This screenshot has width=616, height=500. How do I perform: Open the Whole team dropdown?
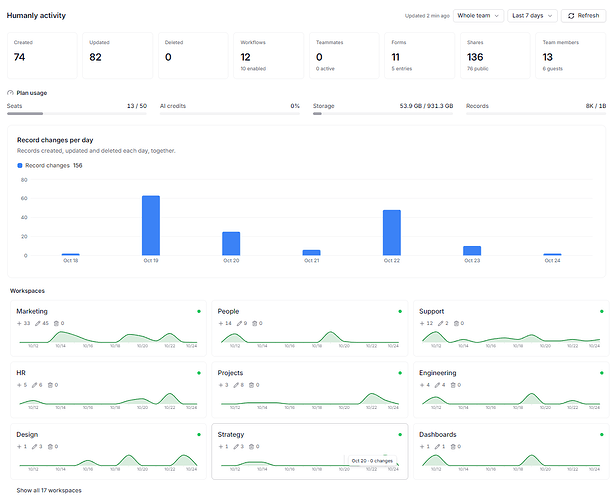(x=478, y=16)
